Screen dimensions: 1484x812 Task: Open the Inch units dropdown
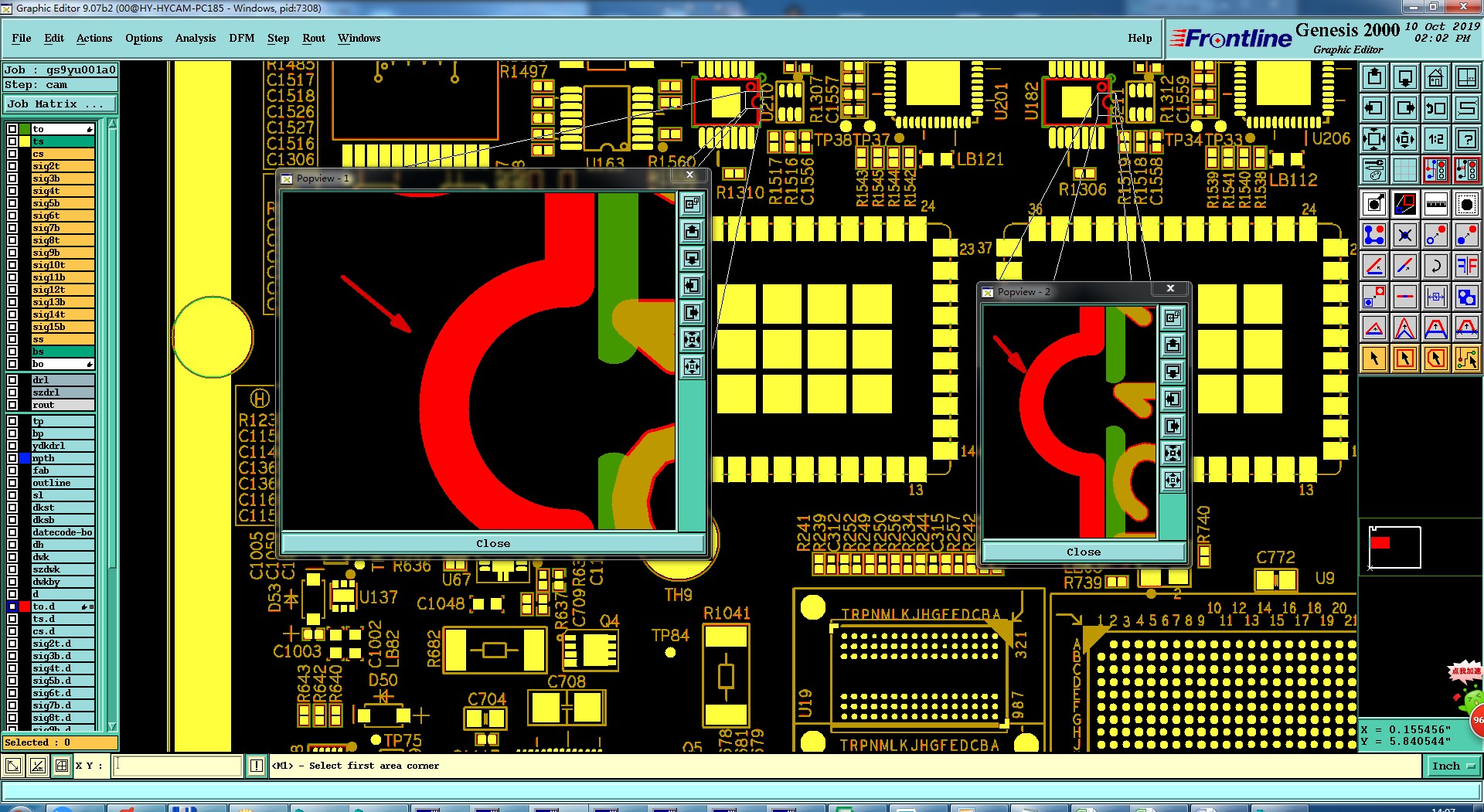point(1453,766)
